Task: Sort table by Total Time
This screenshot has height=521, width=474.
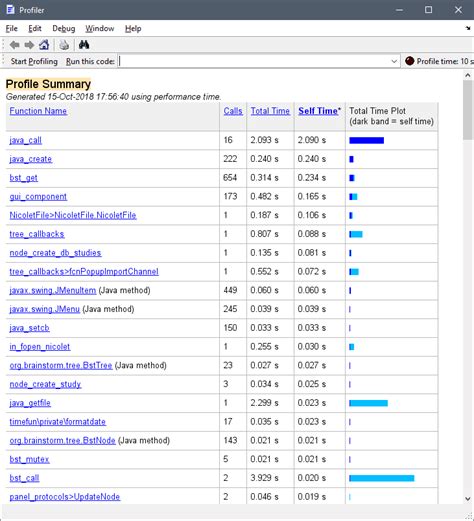Action: point(270,111)
